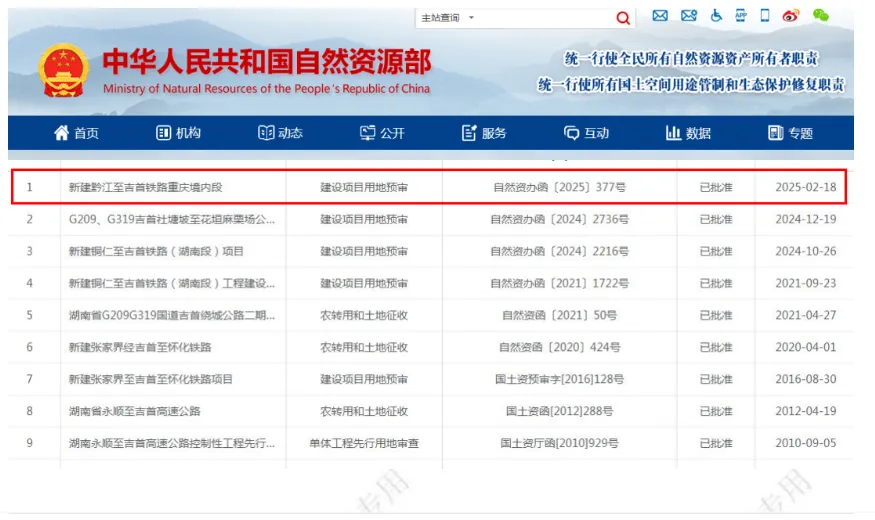Viewport: 875px width, 520px height.
Task: Click into the site search input field
Action: pos(545,18)
